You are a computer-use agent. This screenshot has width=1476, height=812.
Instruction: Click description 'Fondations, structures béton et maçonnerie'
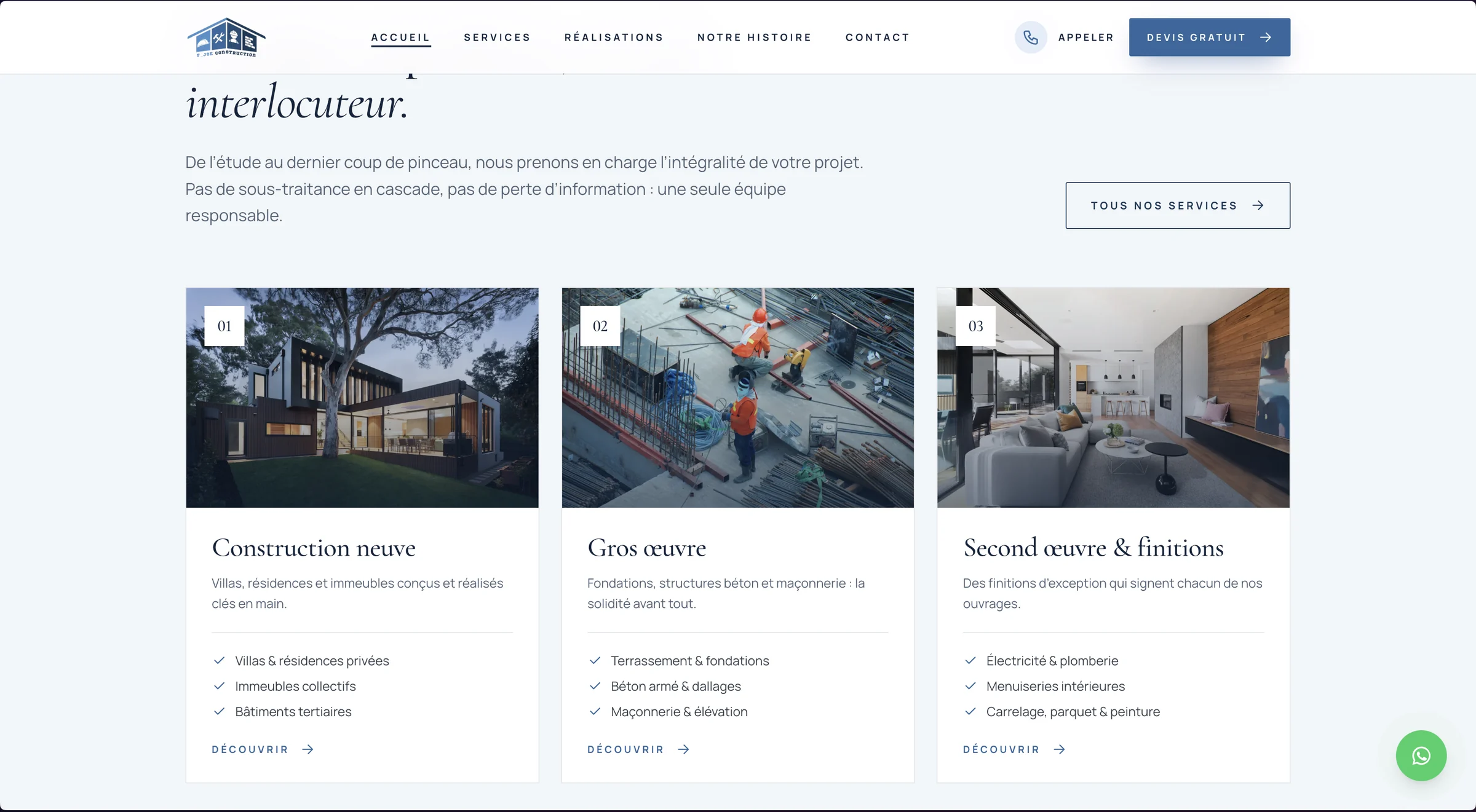[726, 593]
